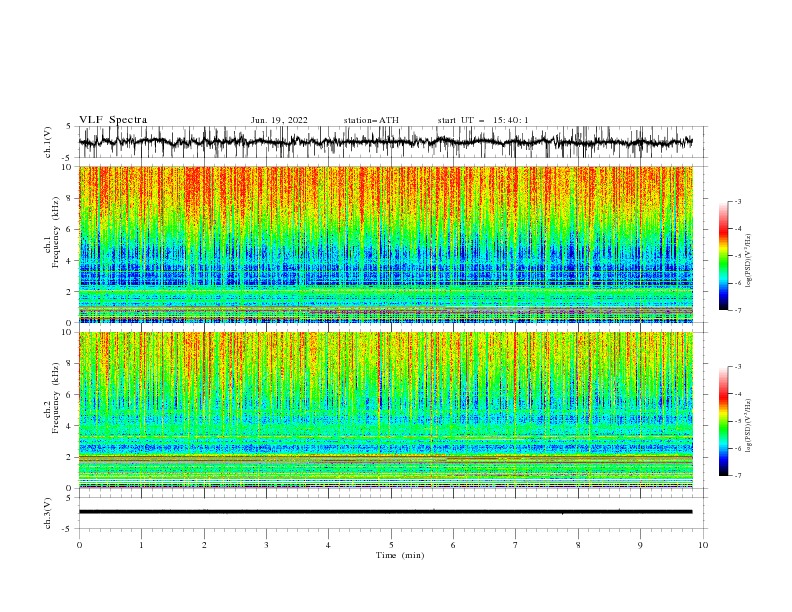
Task: Click the color bar beside ch.2 spectrogram
Action: pyautogui.click(x=724, y=421)
